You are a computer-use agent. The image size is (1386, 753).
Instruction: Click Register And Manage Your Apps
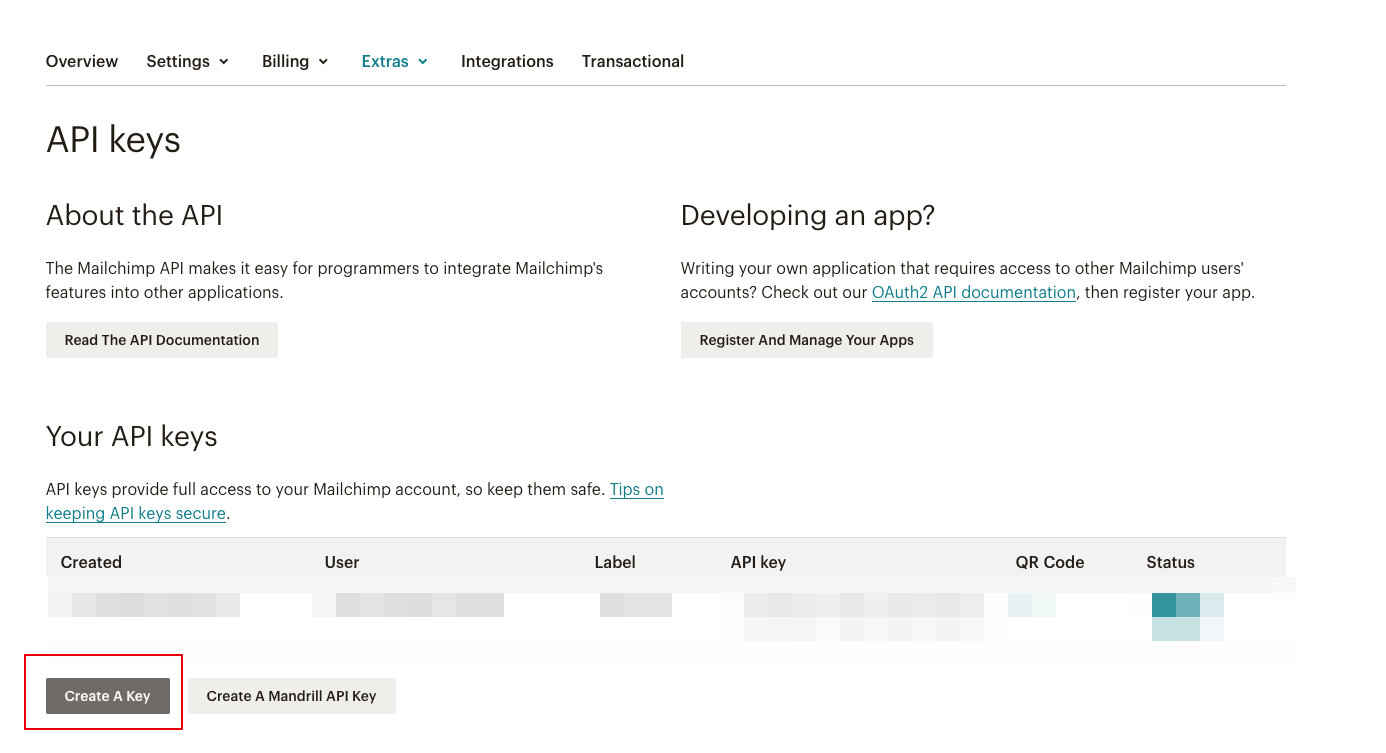click(806, 340)
